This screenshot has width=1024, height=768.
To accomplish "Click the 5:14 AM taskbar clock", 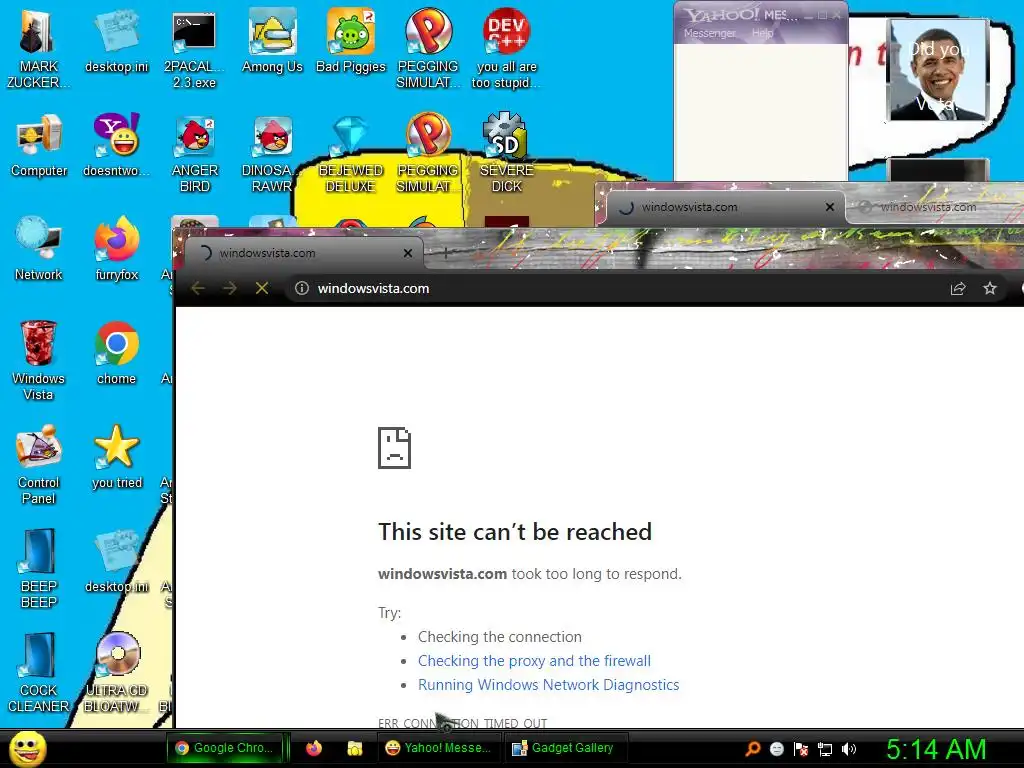I will click(936, 749).
